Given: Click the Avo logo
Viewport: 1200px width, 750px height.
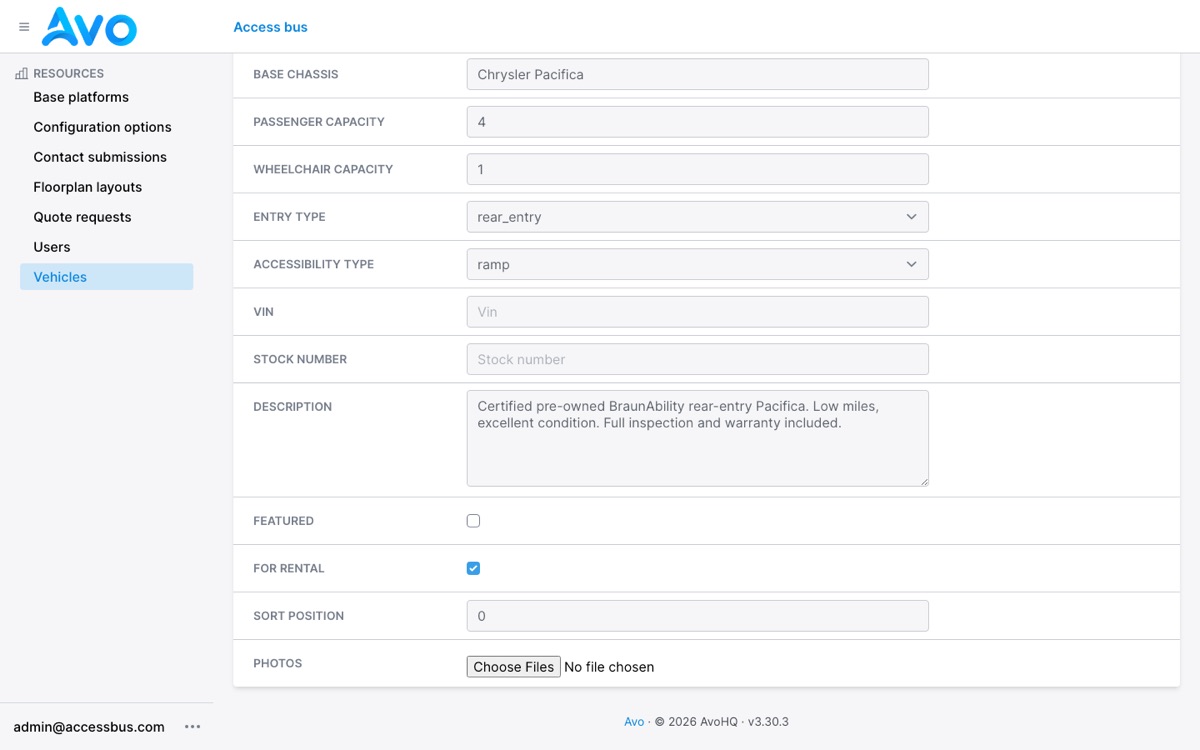Looking at the screenshot, I should pos(89,27).
